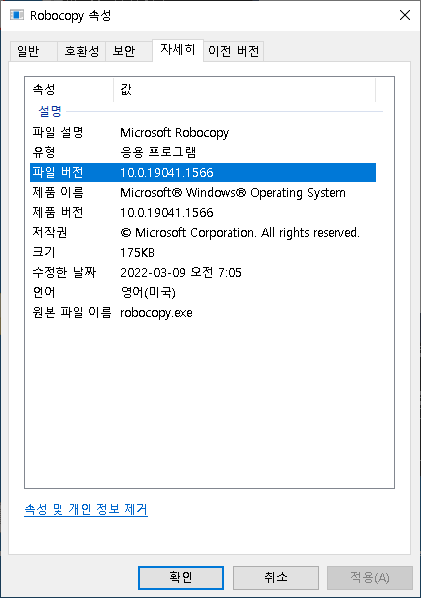The width and height of the screenshot is (421, 598).
Task: Select the 원본 파일 이름 row
Action: click(x=203, y=313)
